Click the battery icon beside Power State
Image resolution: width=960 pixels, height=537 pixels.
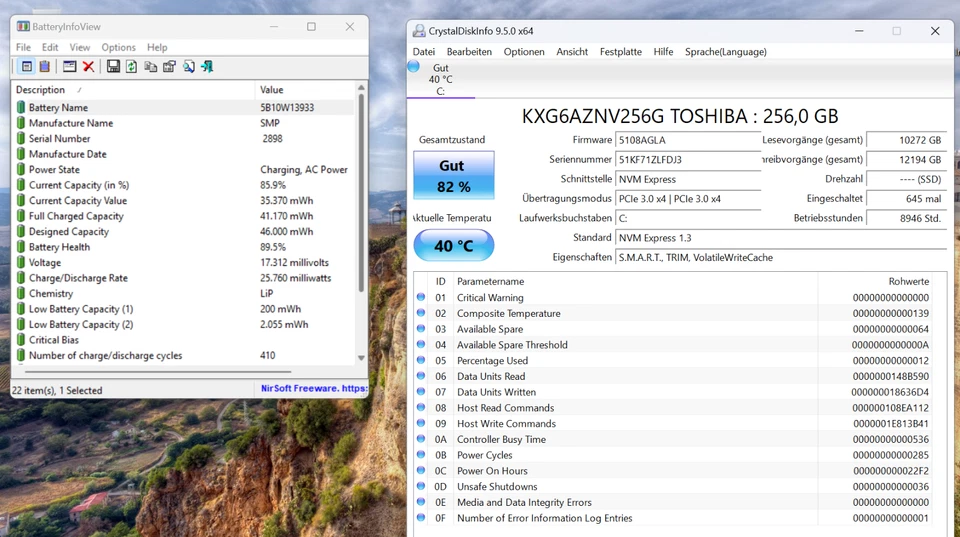point(21,170)
